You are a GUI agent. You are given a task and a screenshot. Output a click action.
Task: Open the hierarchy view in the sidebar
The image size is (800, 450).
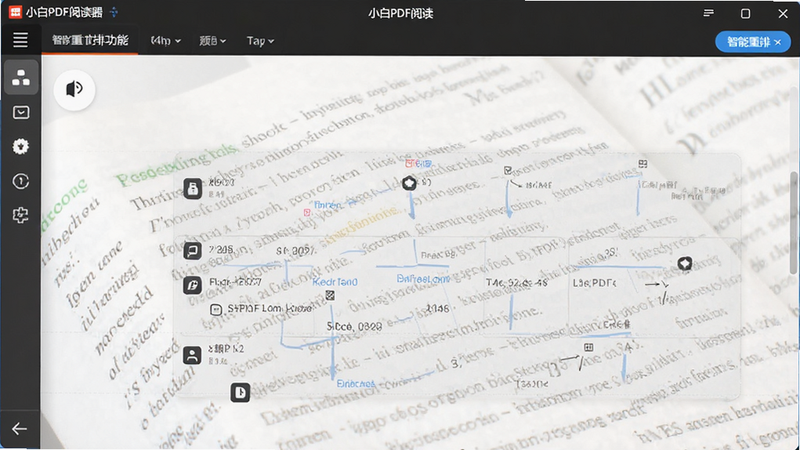point(21,78)
